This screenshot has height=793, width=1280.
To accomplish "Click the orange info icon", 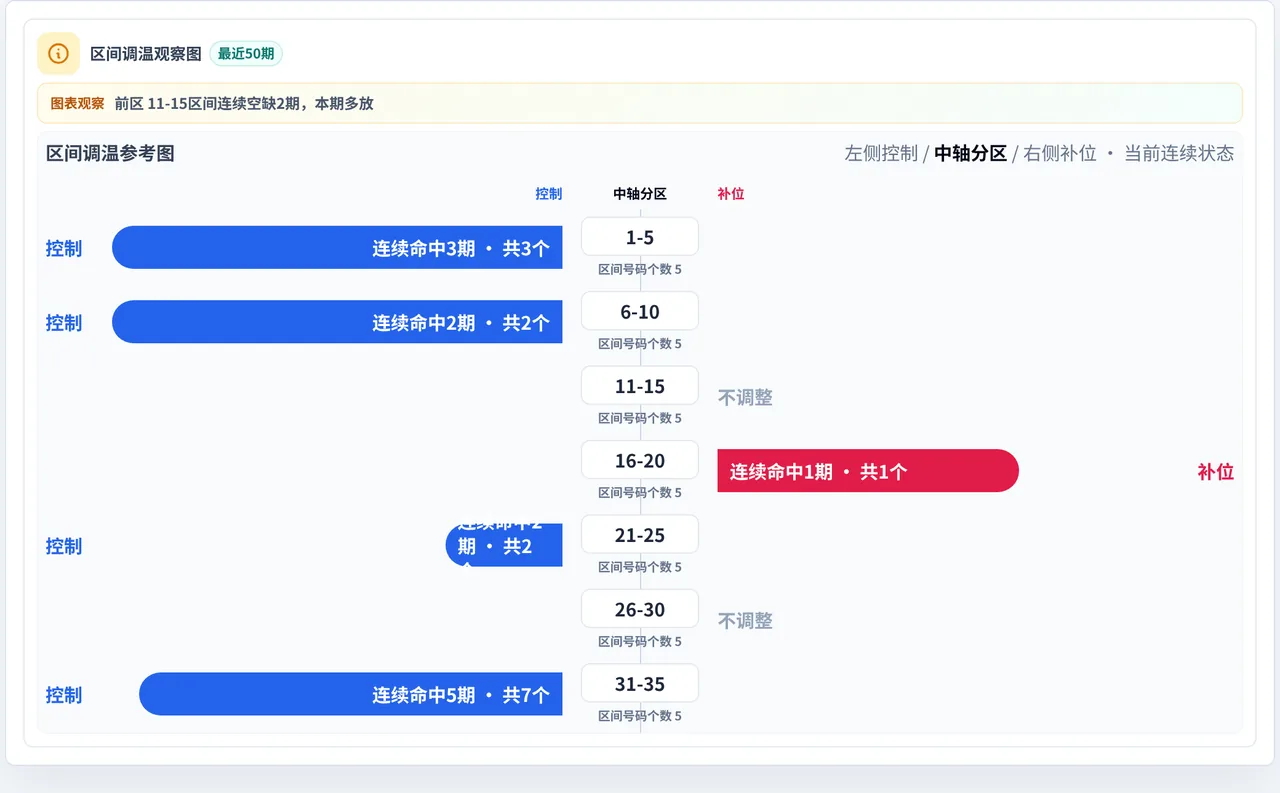I will (58, 53).
